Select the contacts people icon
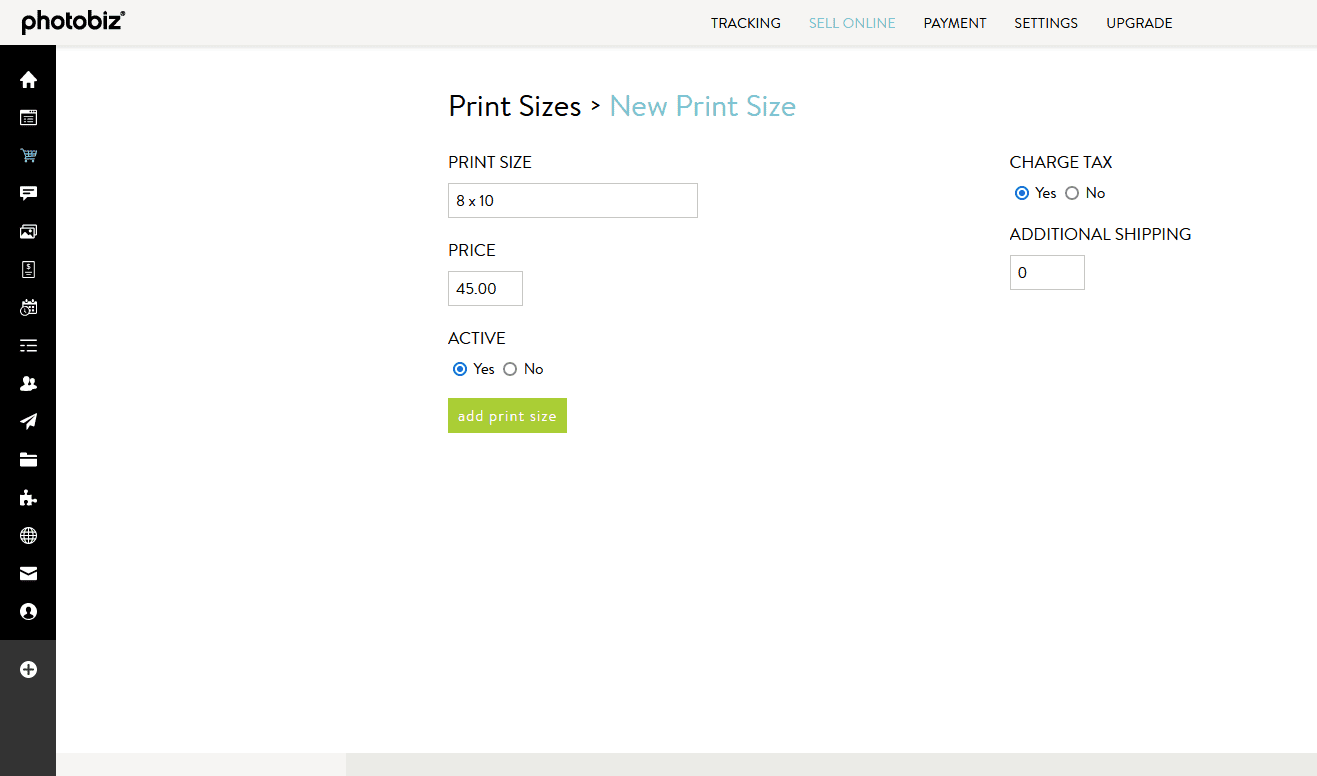Screen dimensions: 1317x776 (x=28, y=383)
